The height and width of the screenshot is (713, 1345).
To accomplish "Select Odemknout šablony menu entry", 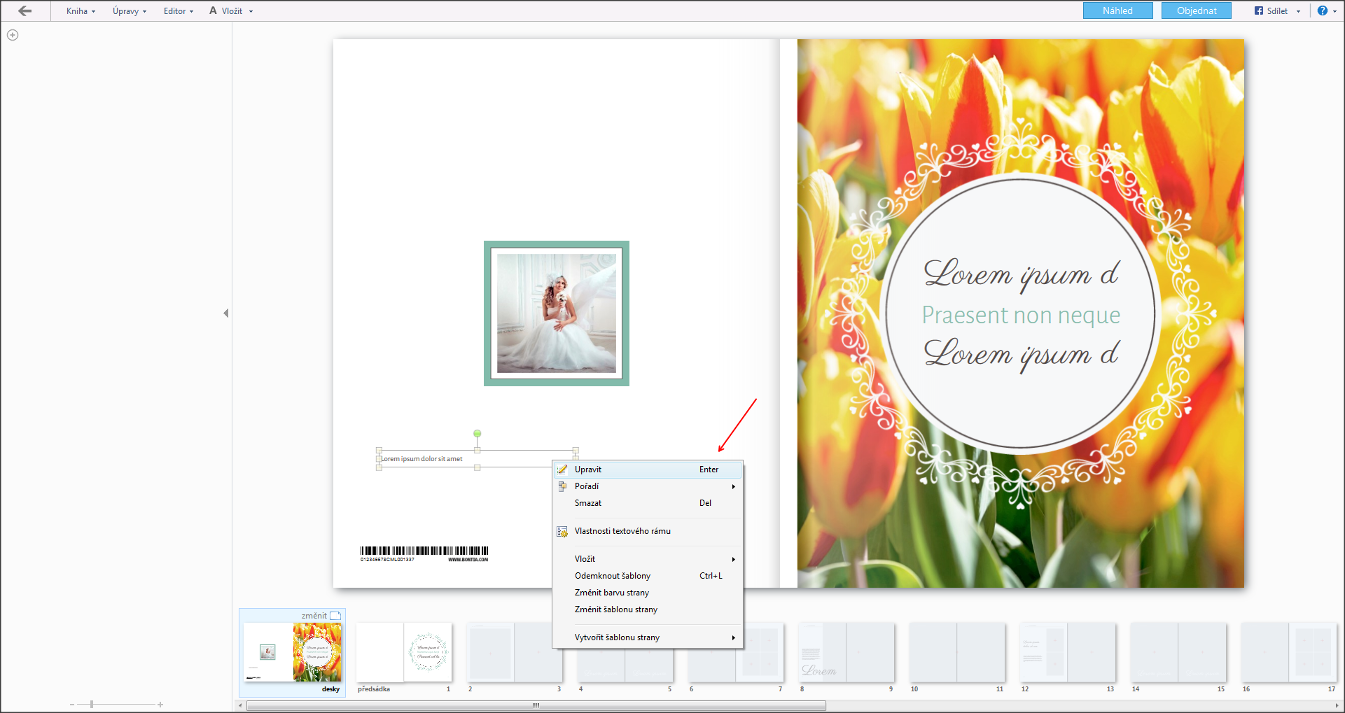I will click(648, 576).
